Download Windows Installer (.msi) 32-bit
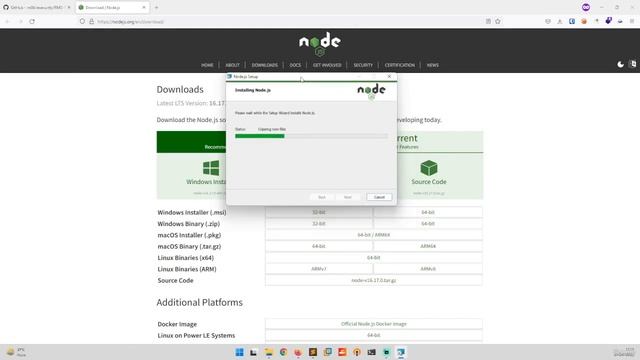Image resolution: width=640 pixels, height=360 pixels. pyautogui.click(x=319, y=212)
